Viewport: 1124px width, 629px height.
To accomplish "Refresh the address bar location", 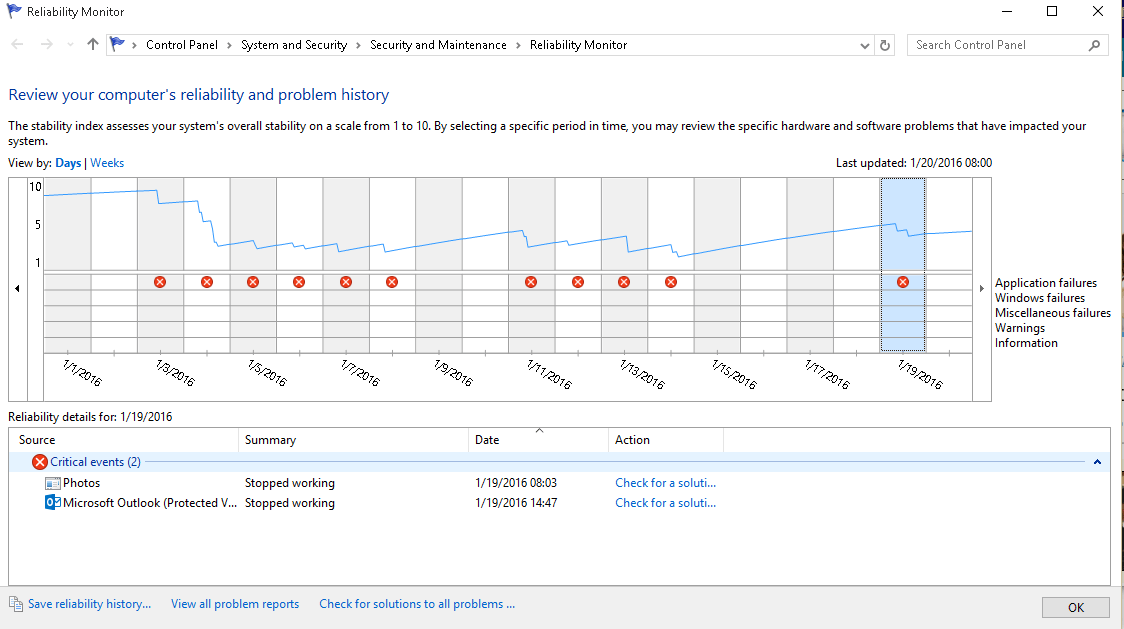I will [885, 45].
